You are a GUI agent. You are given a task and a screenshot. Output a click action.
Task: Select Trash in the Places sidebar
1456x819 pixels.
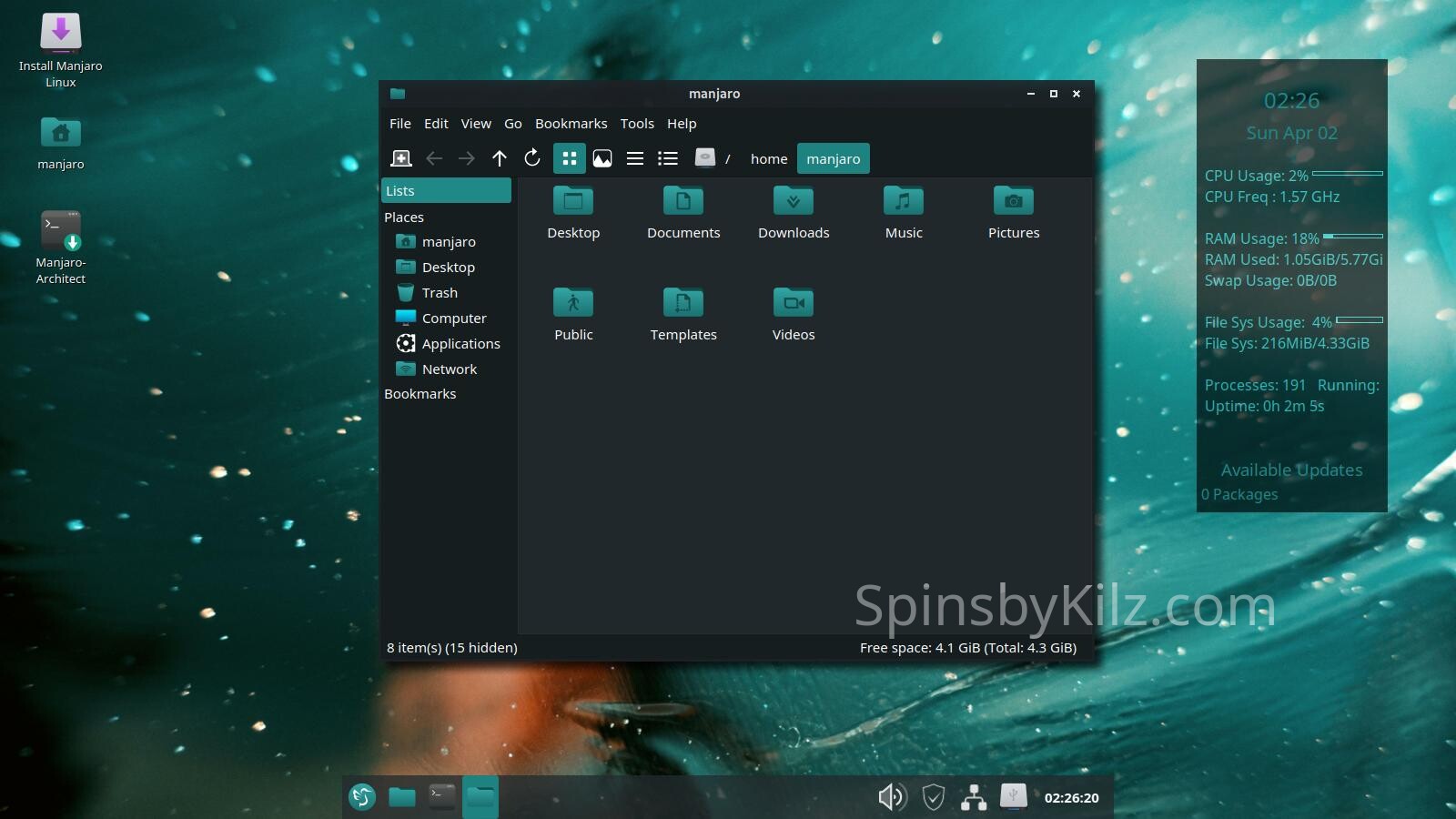440,293
